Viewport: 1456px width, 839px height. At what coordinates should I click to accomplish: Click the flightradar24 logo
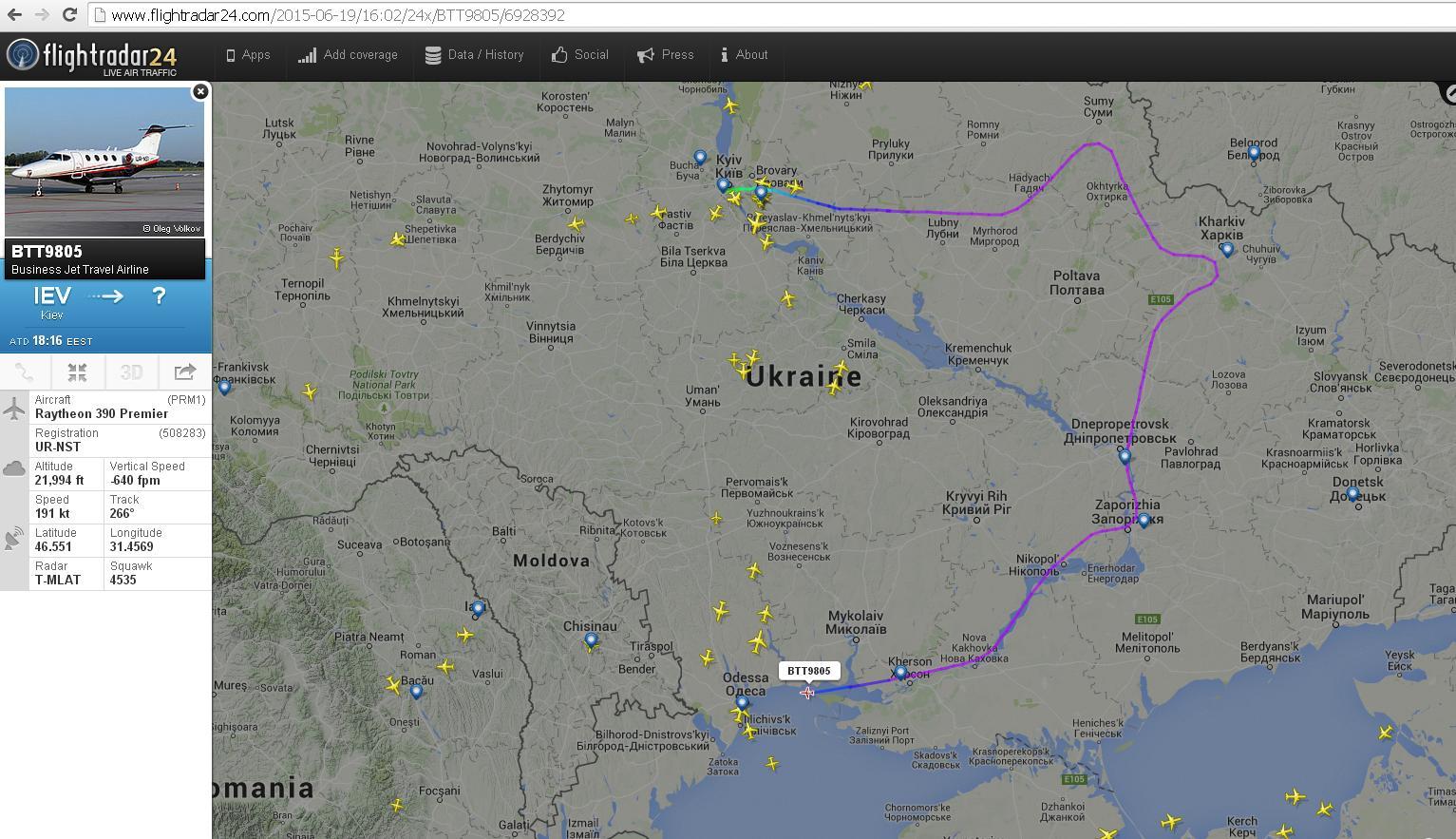(93, 57)
